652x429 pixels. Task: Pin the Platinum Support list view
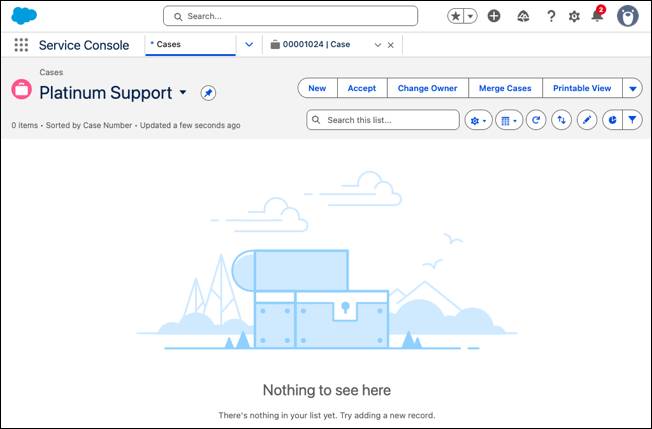(208, 93)
